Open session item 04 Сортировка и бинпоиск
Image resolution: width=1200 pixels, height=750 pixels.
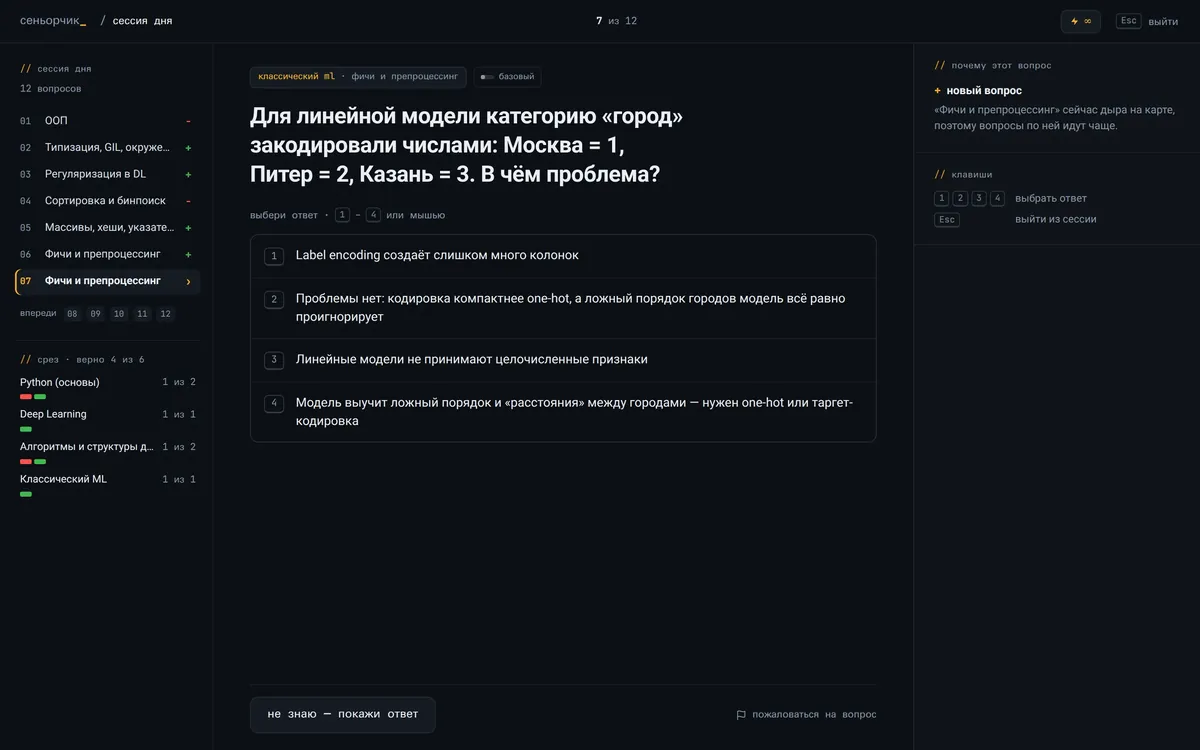coord(107,201)
